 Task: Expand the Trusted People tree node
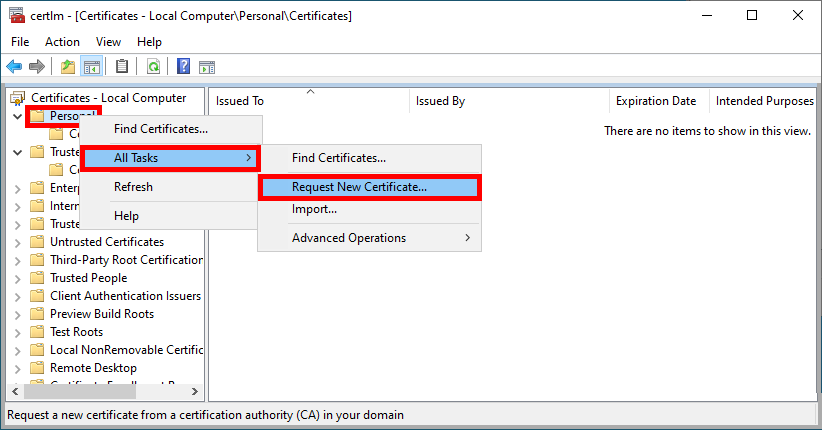click(x=18, y=278)
